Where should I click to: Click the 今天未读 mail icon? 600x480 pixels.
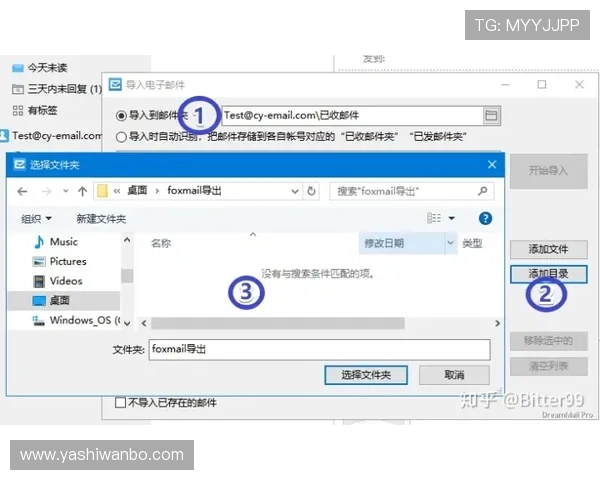[x=18, y=68]
